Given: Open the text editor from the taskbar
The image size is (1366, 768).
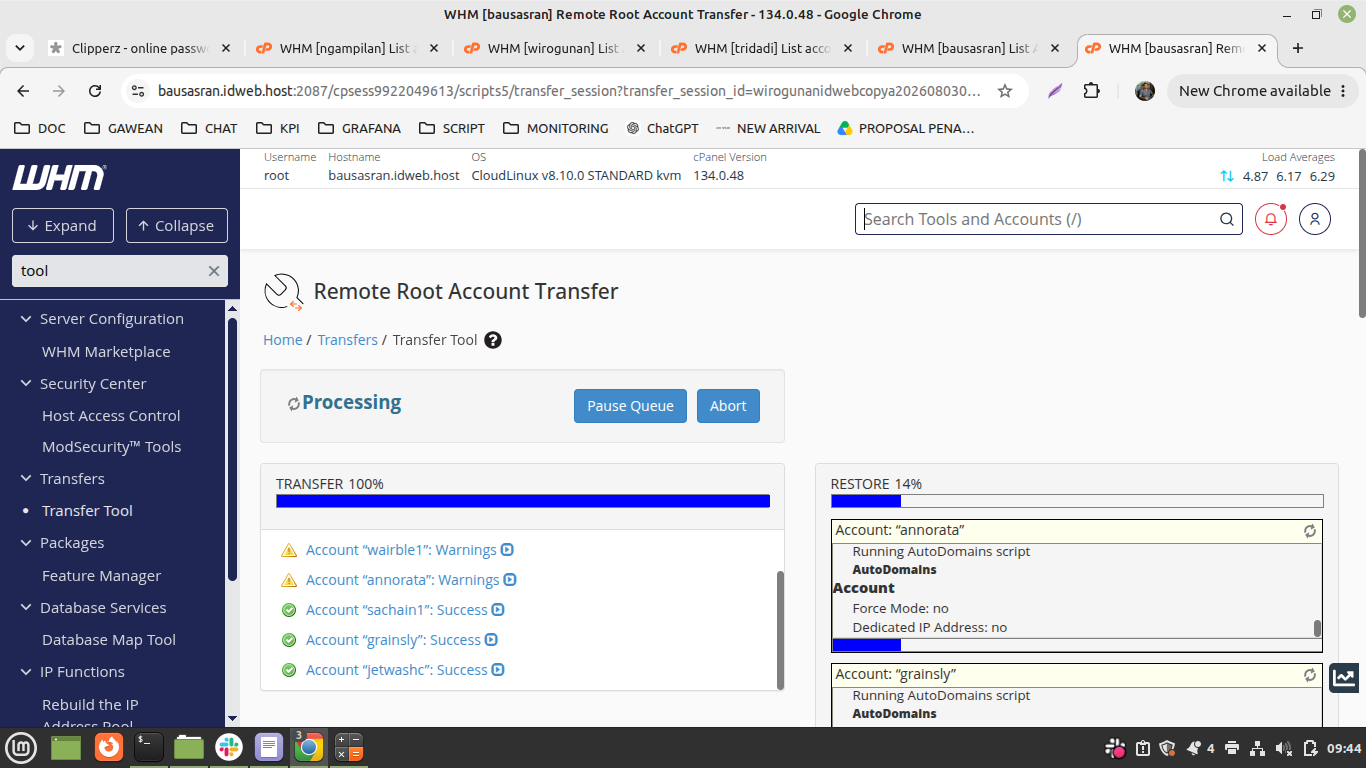Looking at the screenshot, I should [x=269, y=747].
